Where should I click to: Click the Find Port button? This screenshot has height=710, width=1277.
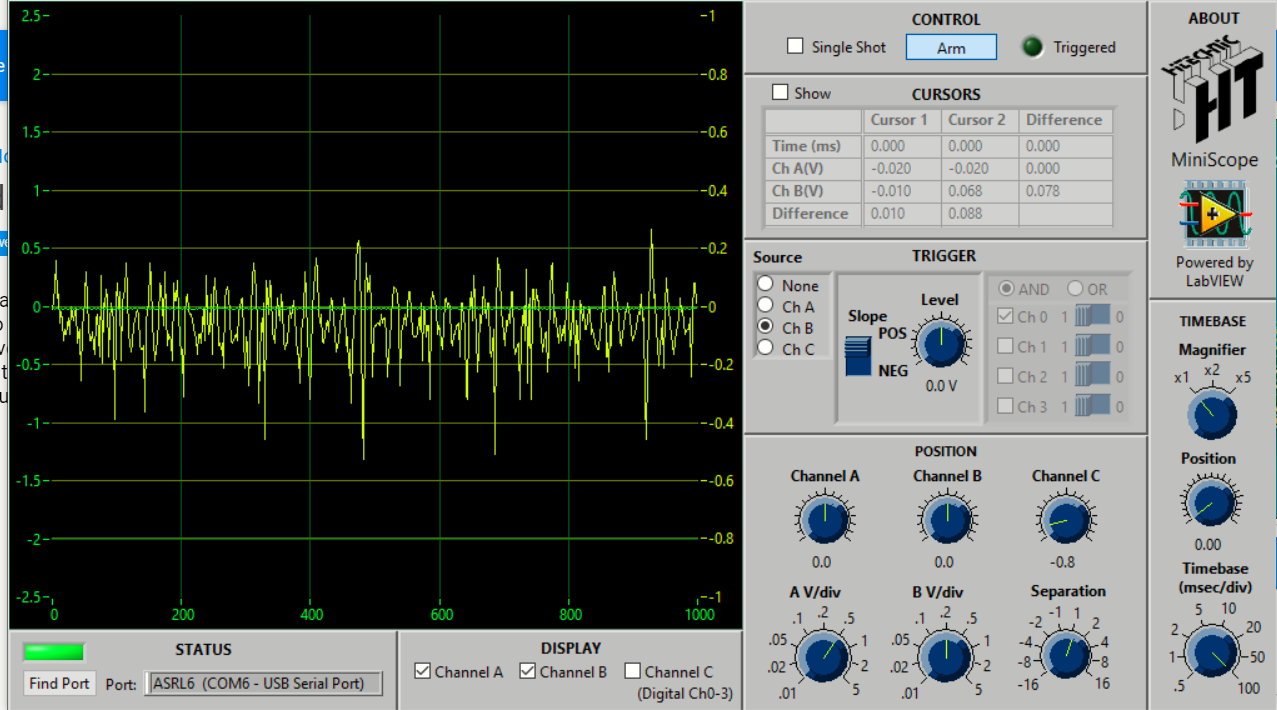[60, 684]
